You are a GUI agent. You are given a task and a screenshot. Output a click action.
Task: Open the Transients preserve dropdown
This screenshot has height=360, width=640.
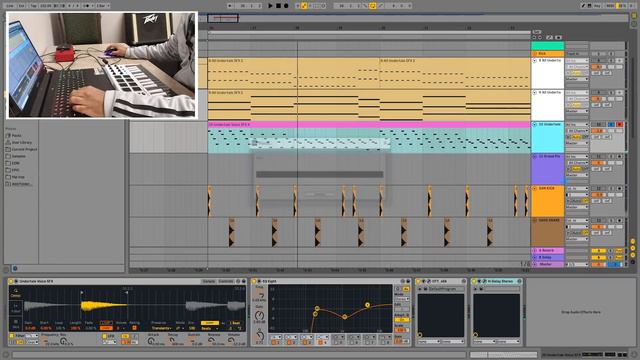click(162, 328)
